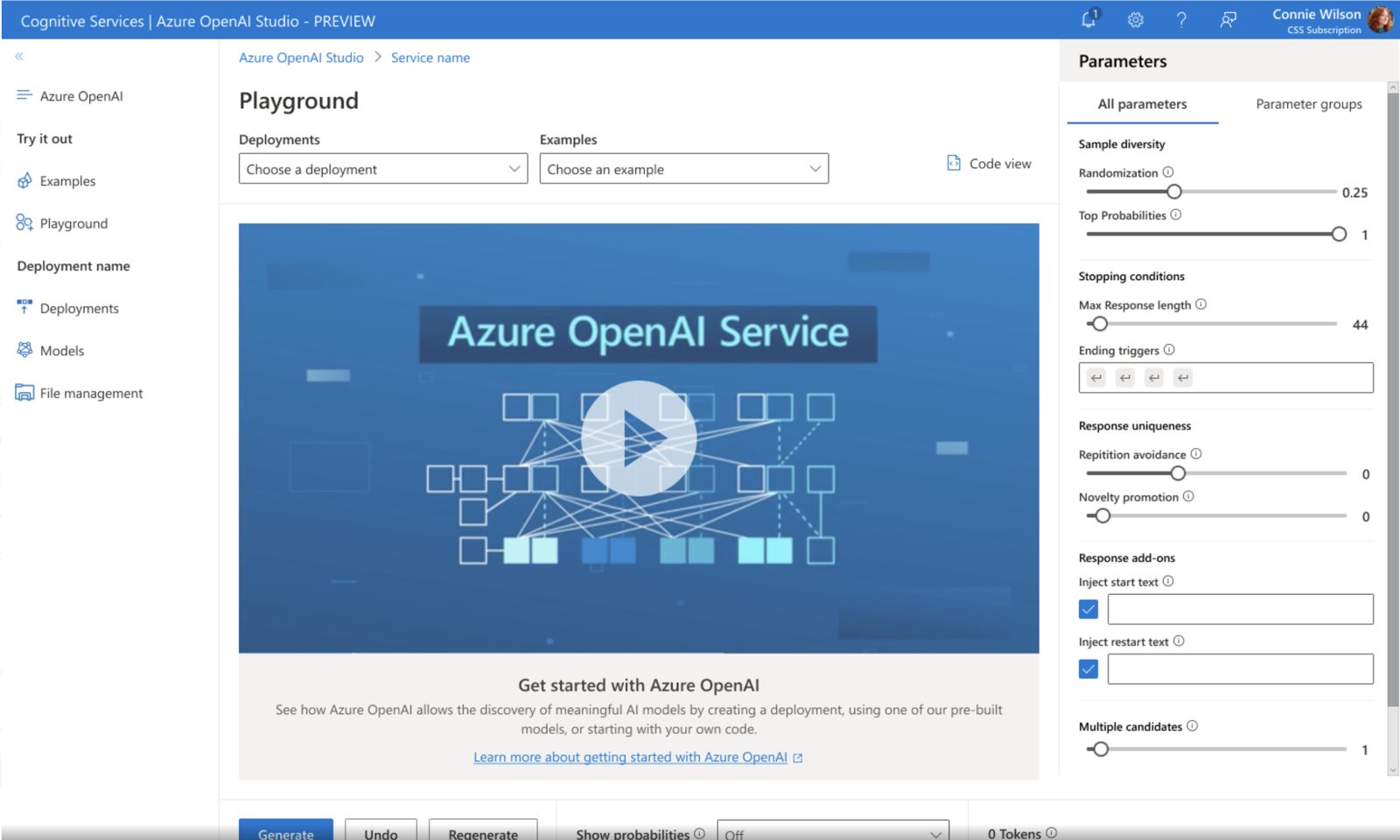Click the first ending trigger return-key chip
Screen dimensions: 1400x840
click(x=1096, y=378)
